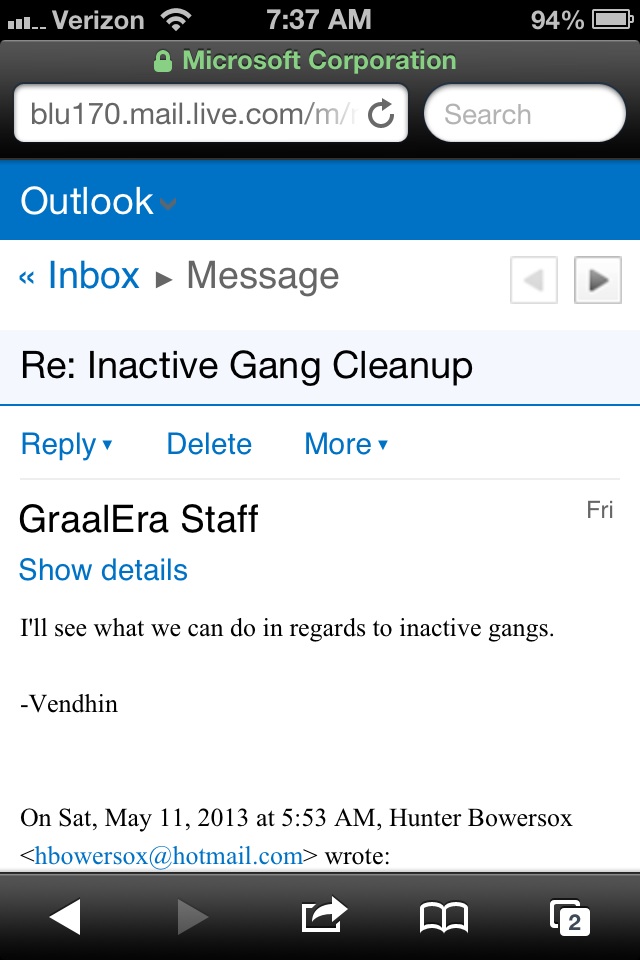Tap the Re: Inactive Gang Cleanup subject
This screenshot has height=960, width=640.
point(246,366)
